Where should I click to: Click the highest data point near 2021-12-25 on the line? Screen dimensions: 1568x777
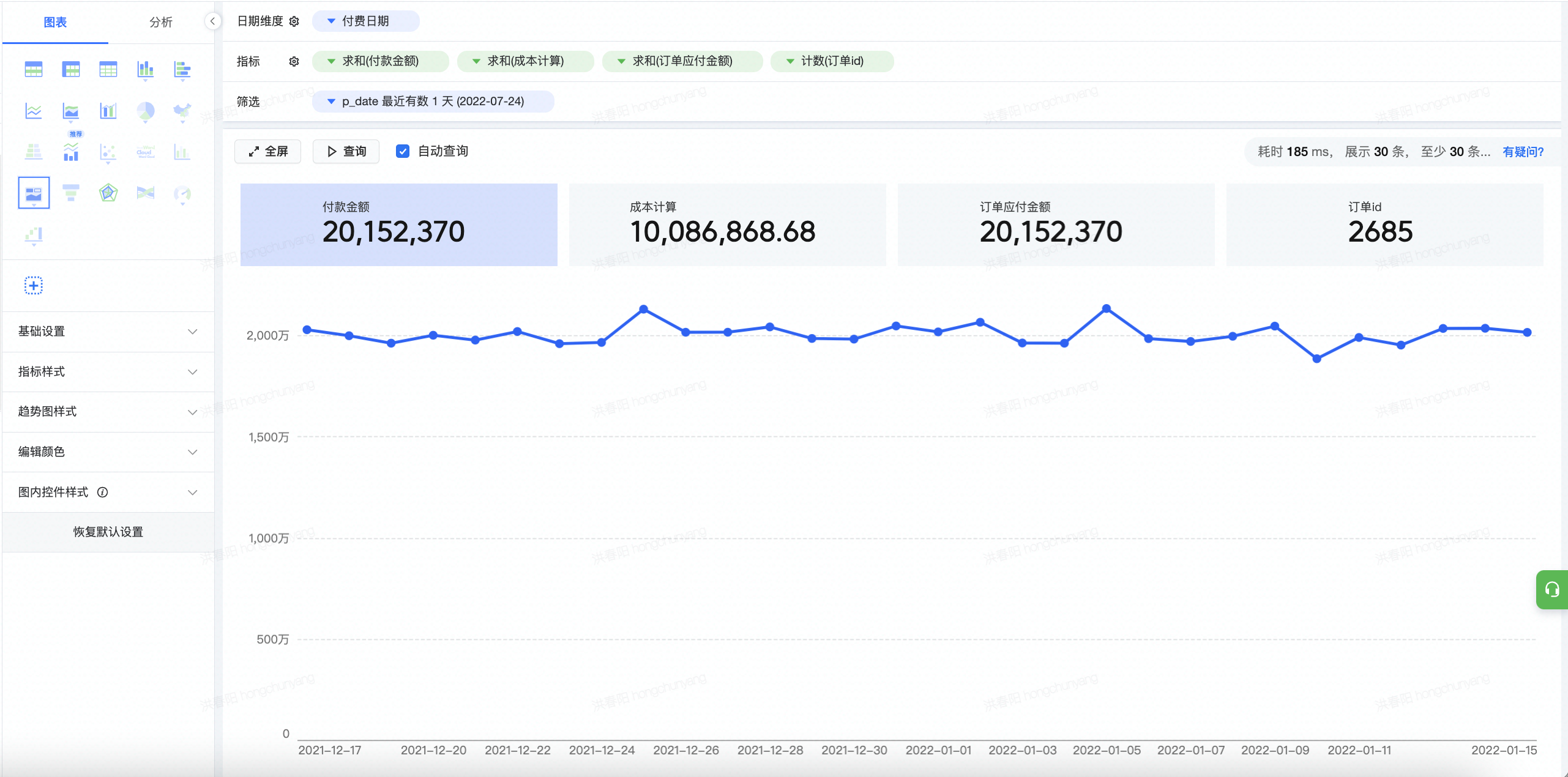pos(644,310)
